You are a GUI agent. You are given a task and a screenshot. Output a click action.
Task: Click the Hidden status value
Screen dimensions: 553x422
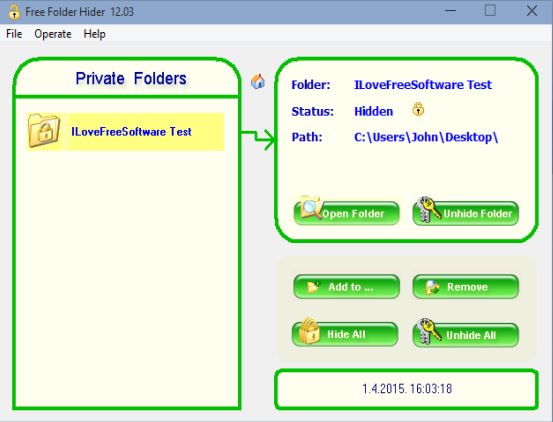point(373,111)
